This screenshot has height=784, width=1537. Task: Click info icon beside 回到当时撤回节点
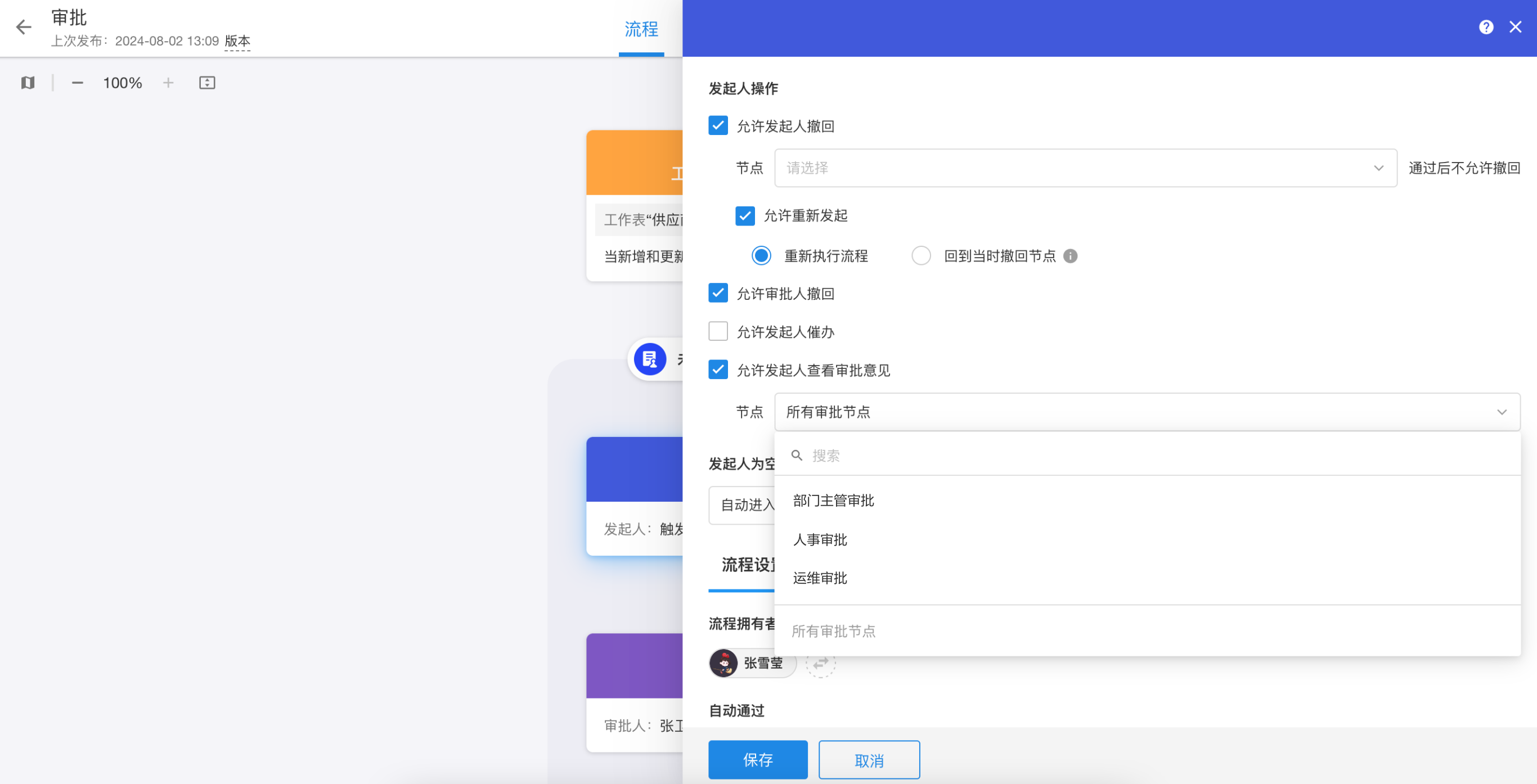click(1071, 256)
